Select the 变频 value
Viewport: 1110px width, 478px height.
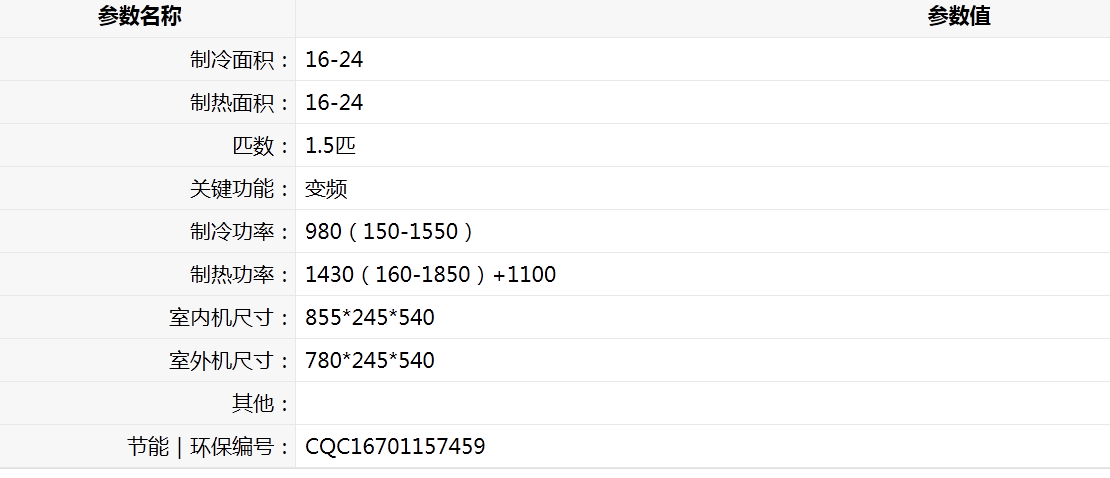[326, 189]
